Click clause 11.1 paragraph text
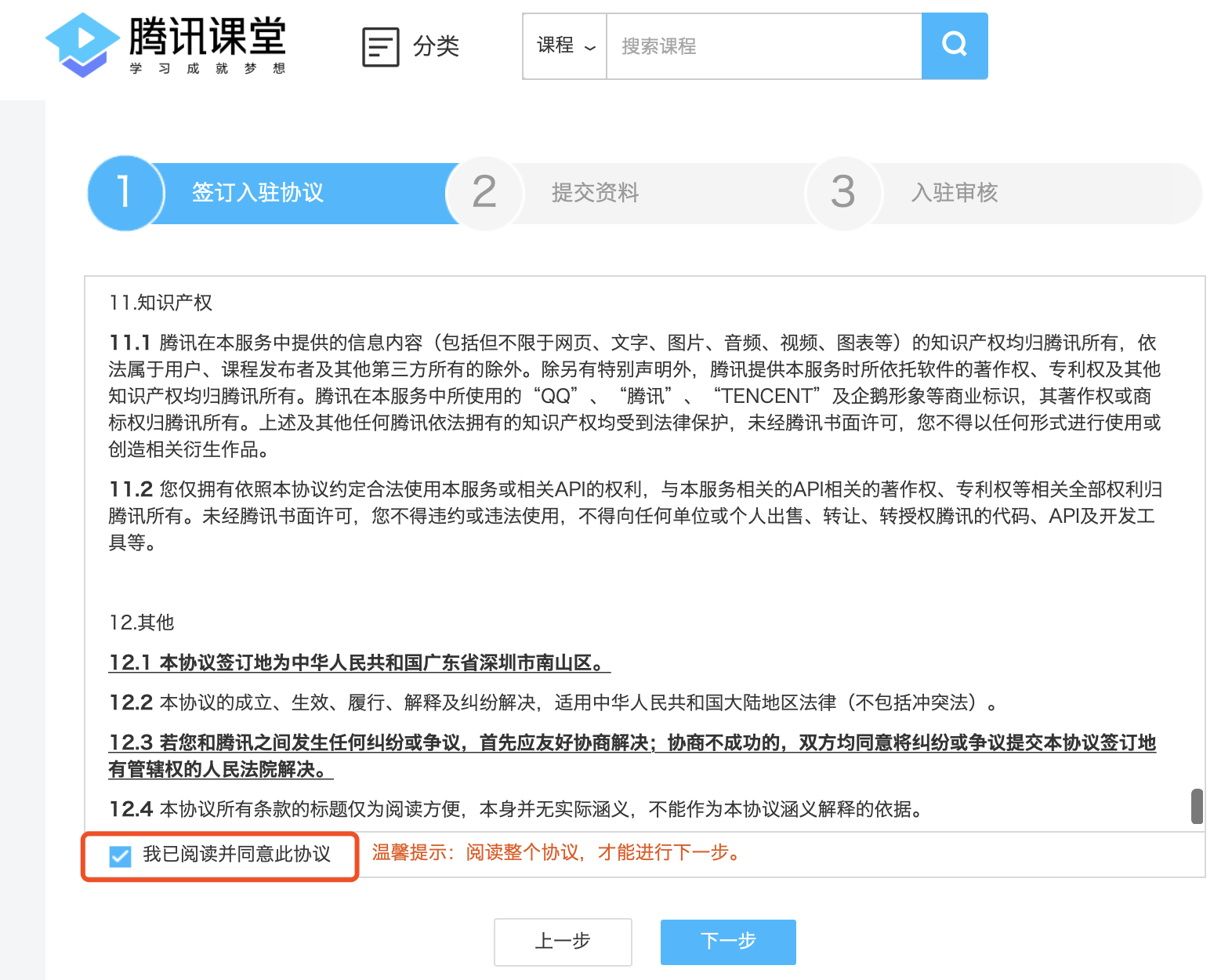1232x980 pixels. click(x=635, y=396)
